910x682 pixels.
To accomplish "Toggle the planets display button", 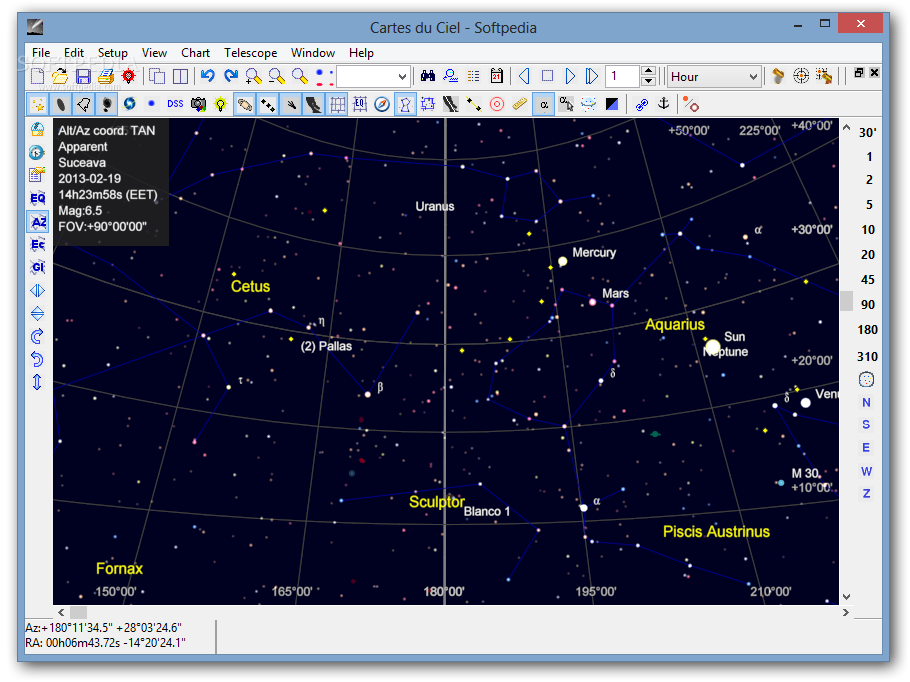I will pos(244,104).
